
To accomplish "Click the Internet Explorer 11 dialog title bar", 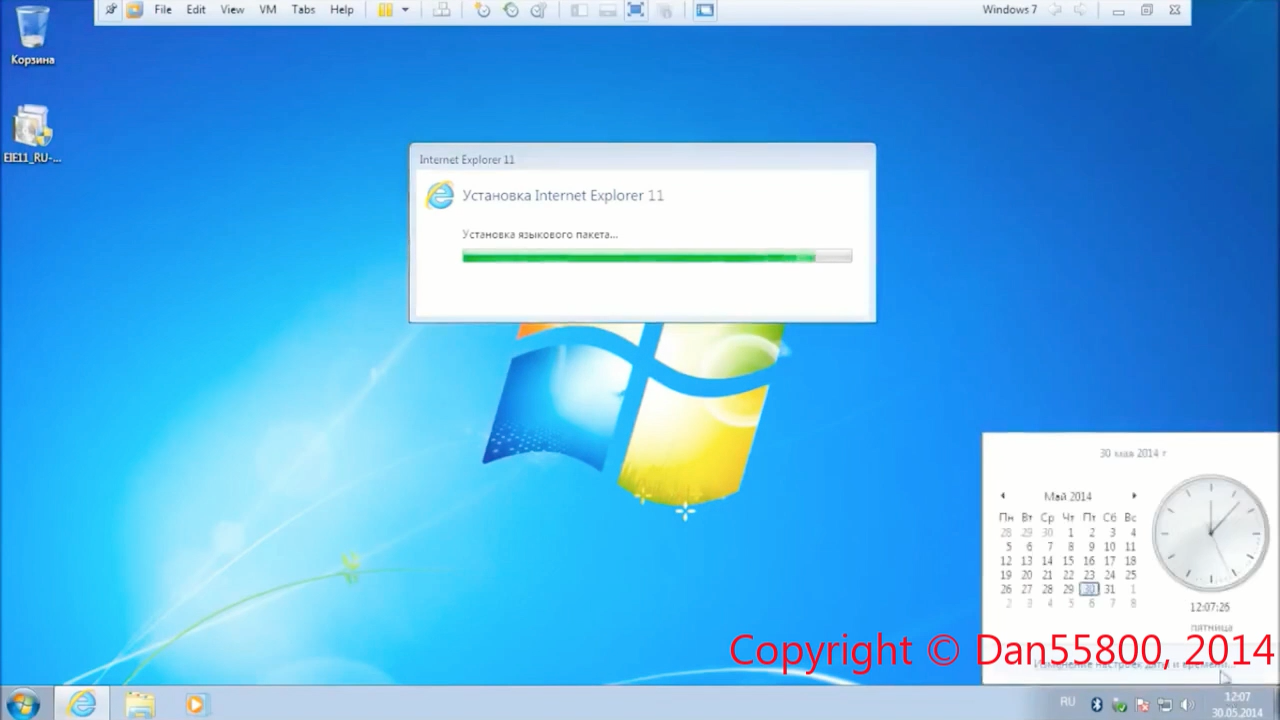I will coord(642,159).
